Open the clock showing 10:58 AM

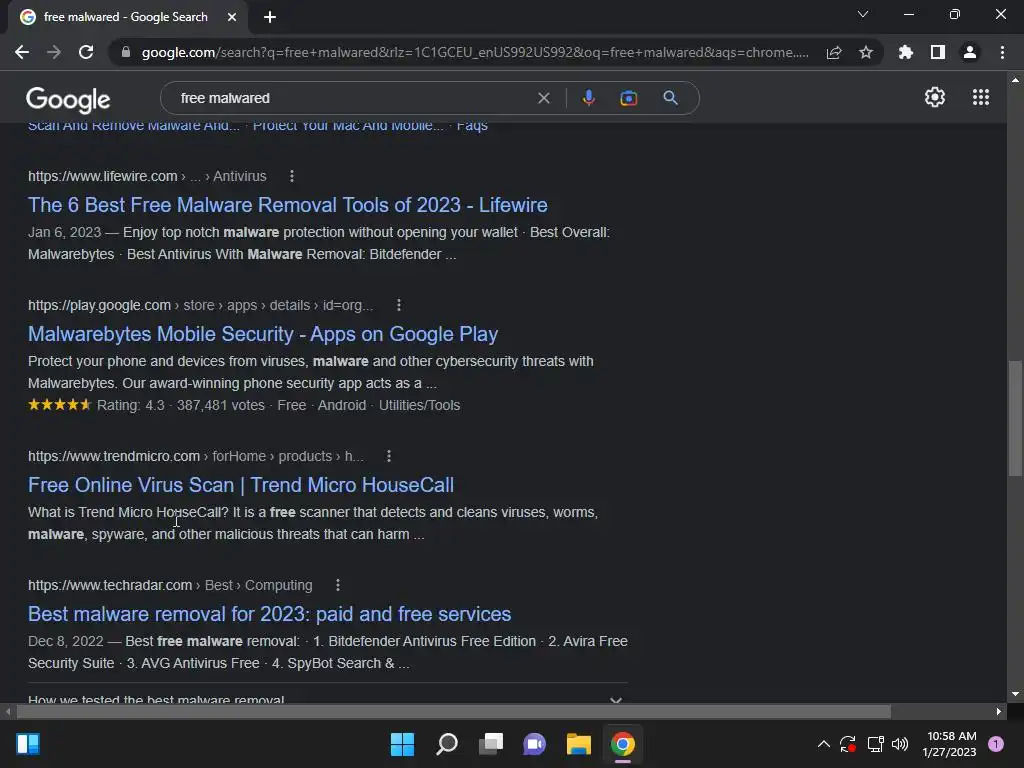click(950, 744)
